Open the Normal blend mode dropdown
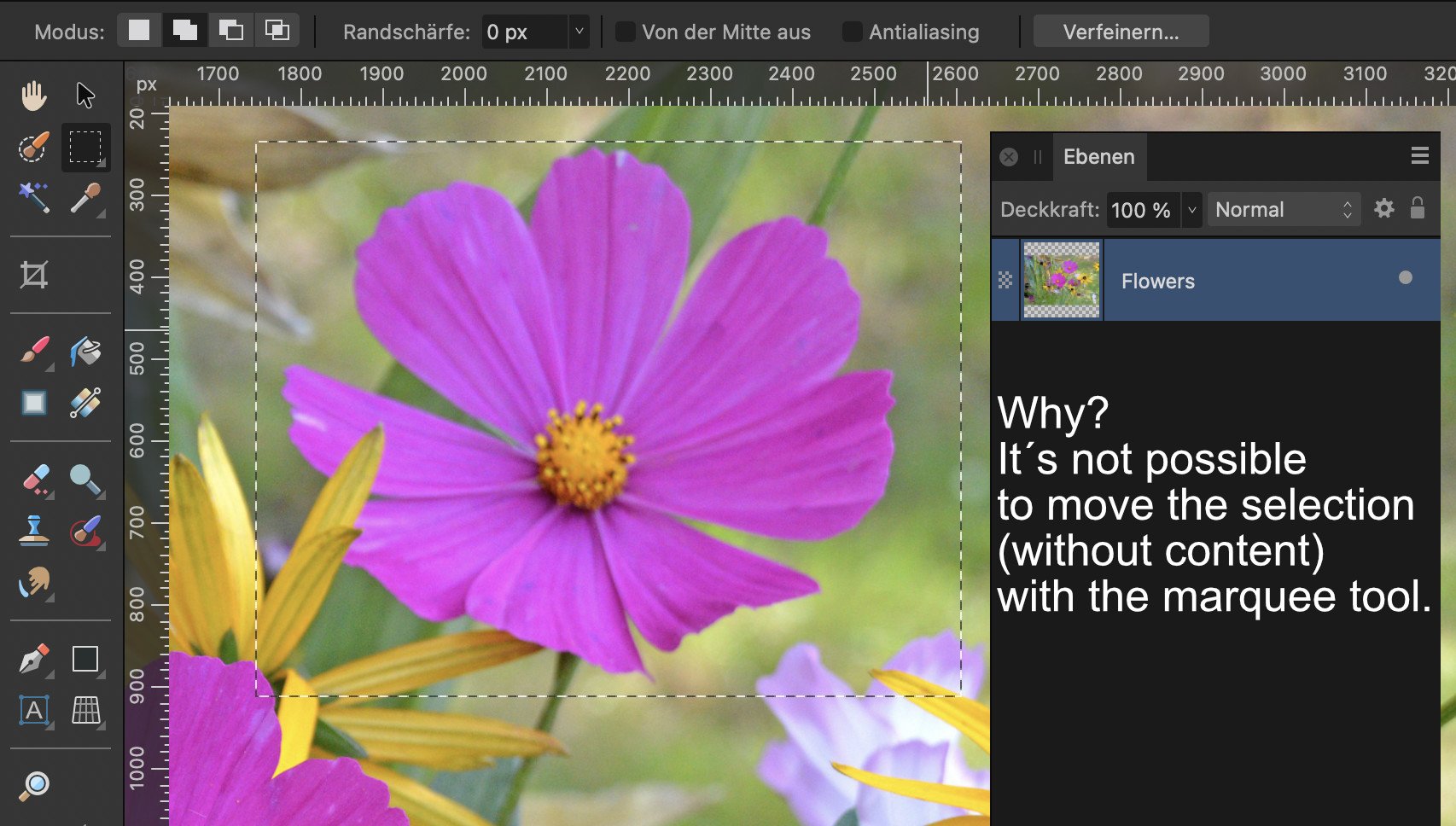 click(1284, 209)
